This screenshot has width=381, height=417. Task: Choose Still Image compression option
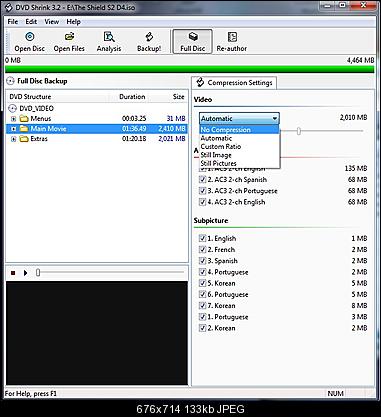coord(239,155)
